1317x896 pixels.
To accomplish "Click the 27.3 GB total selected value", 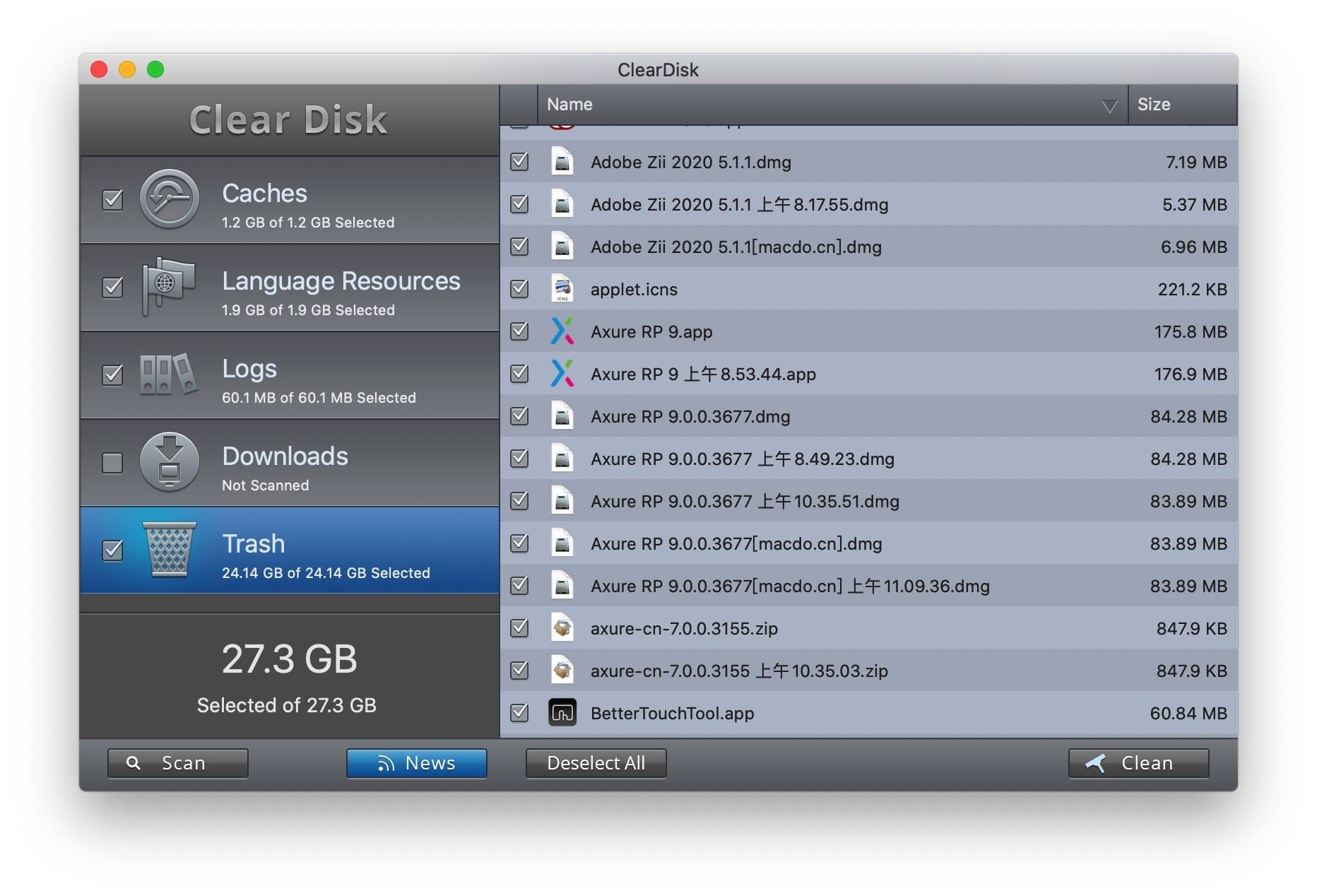I will click(x=290, y=659).
